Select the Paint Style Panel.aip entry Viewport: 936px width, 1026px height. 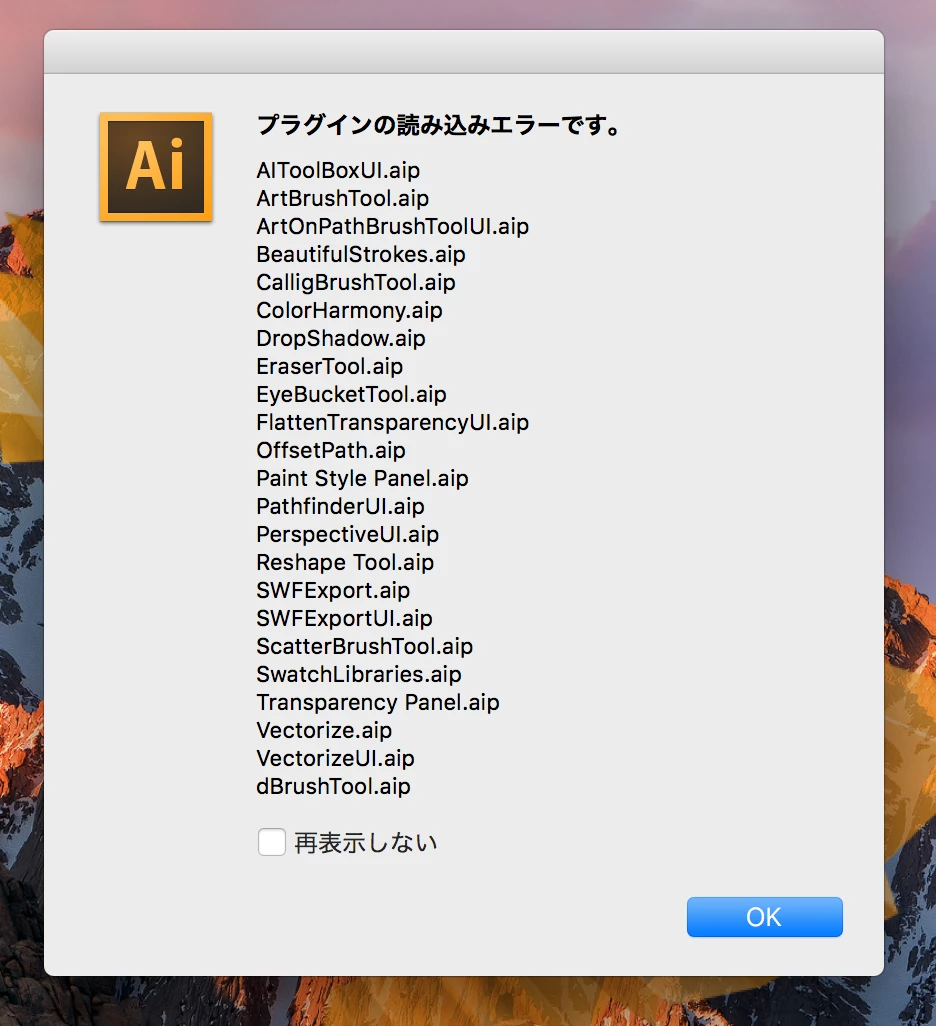[362, 478]
